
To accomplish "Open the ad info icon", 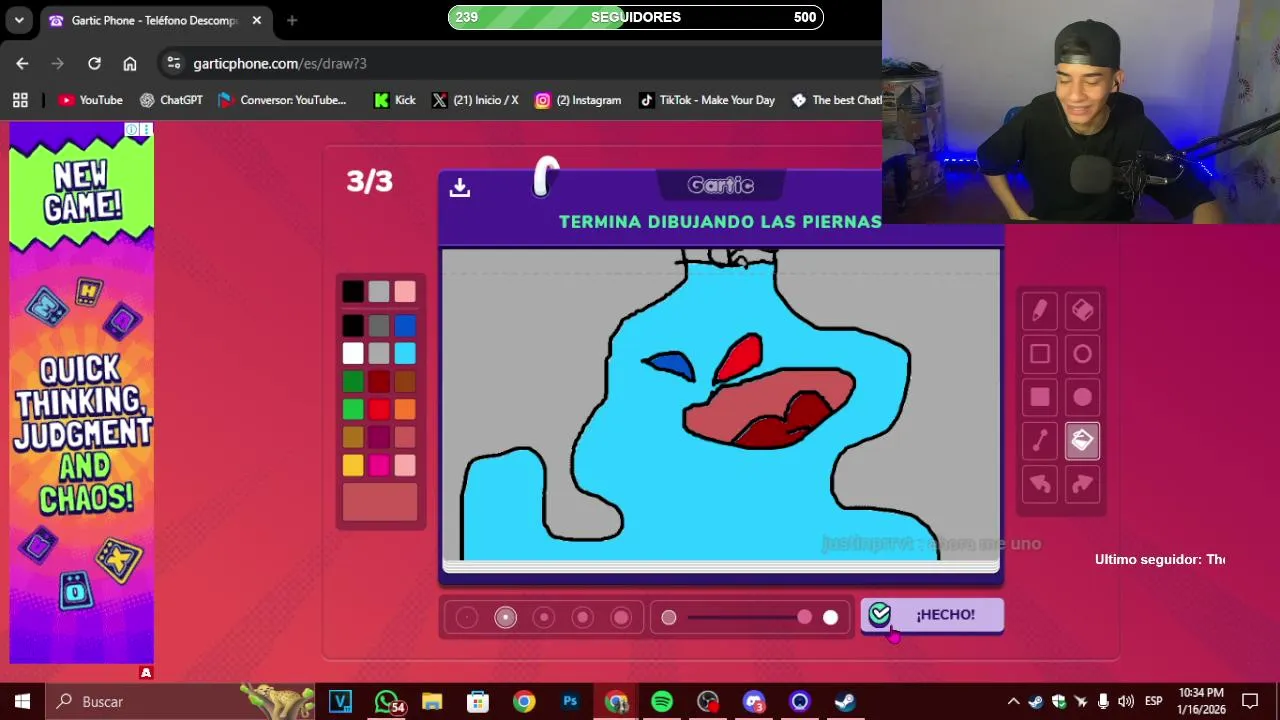I will pyautogui.click(x=132, y=130).
